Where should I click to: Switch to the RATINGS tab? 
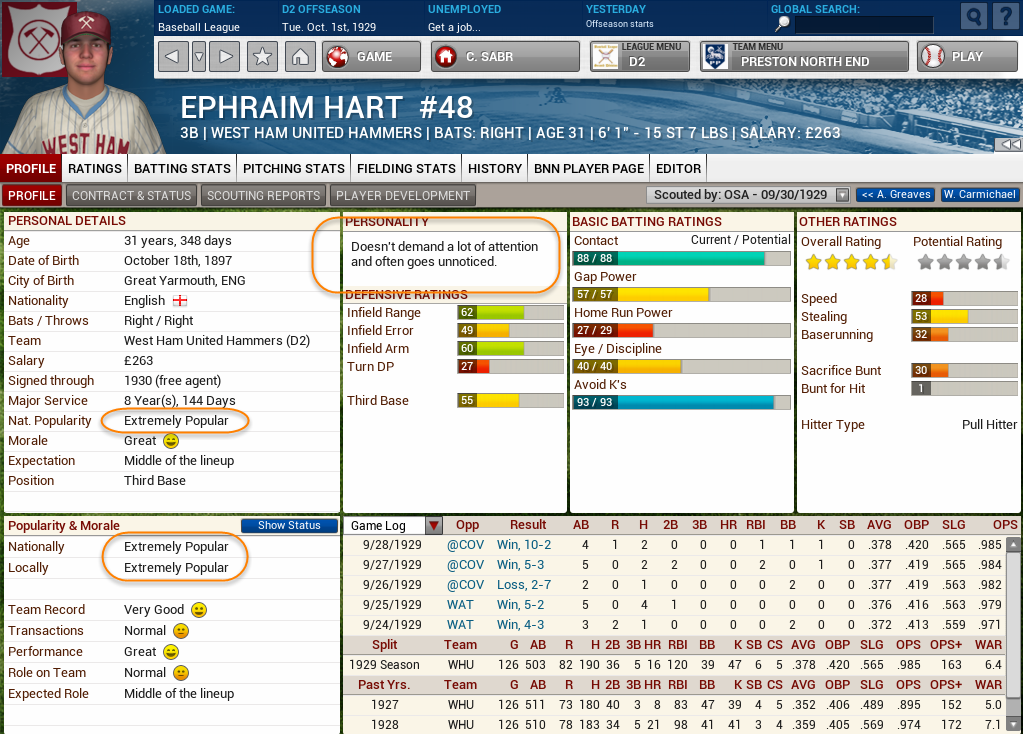(94, 168)
